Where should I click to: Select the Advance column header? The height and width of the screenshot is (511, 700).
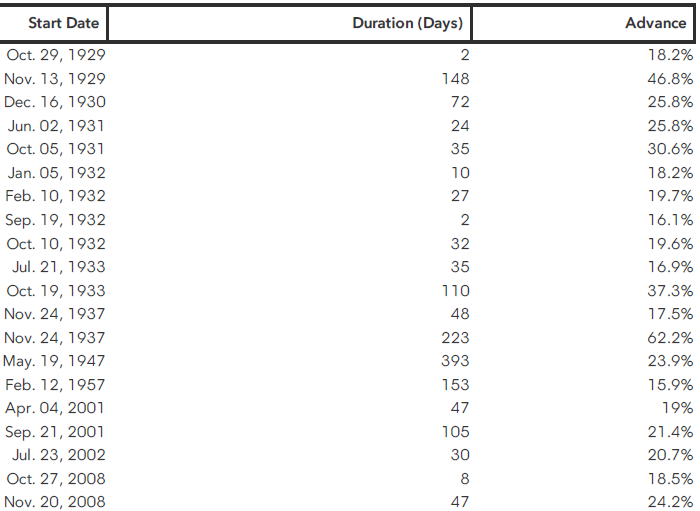[655, 23]
